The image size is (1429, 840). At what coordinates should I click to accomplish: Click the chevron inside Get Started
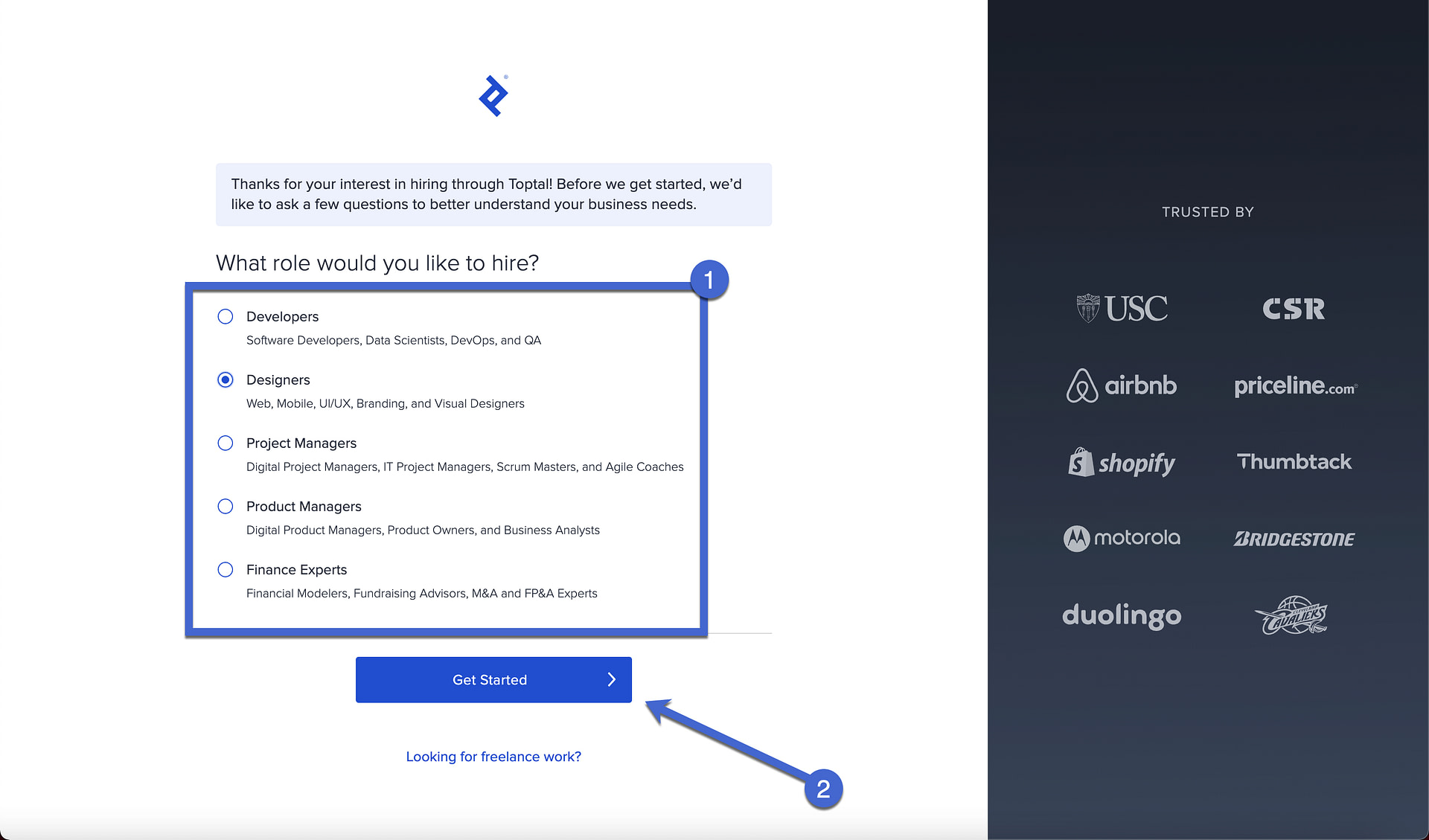pos(612,679)
